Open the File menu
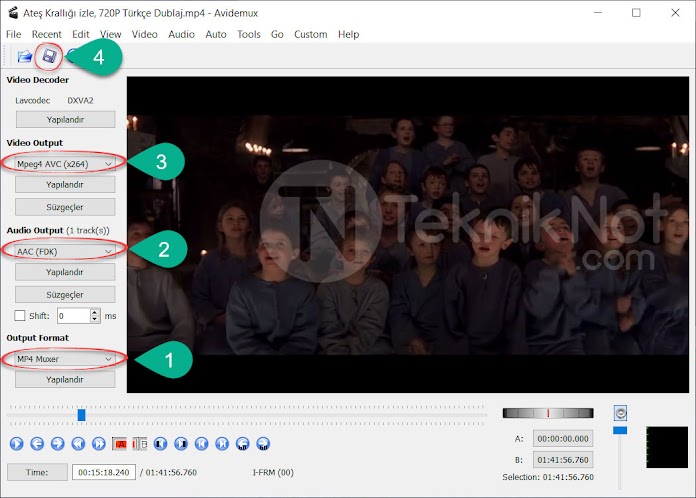Image resolution: width=696 pixels, height=498 pixels. coord(13,34)
